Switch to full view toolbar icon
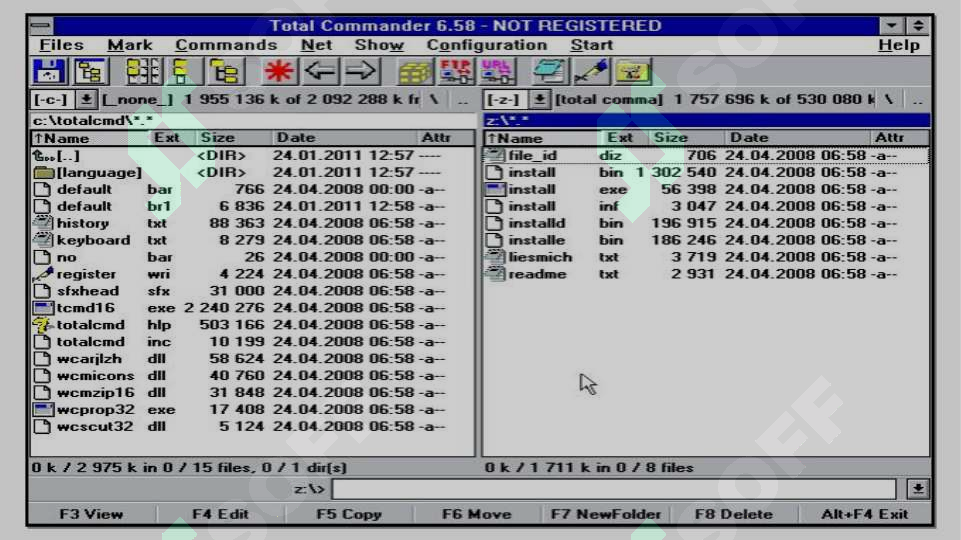The image size is (961, 540). click(x=181, y=71)
